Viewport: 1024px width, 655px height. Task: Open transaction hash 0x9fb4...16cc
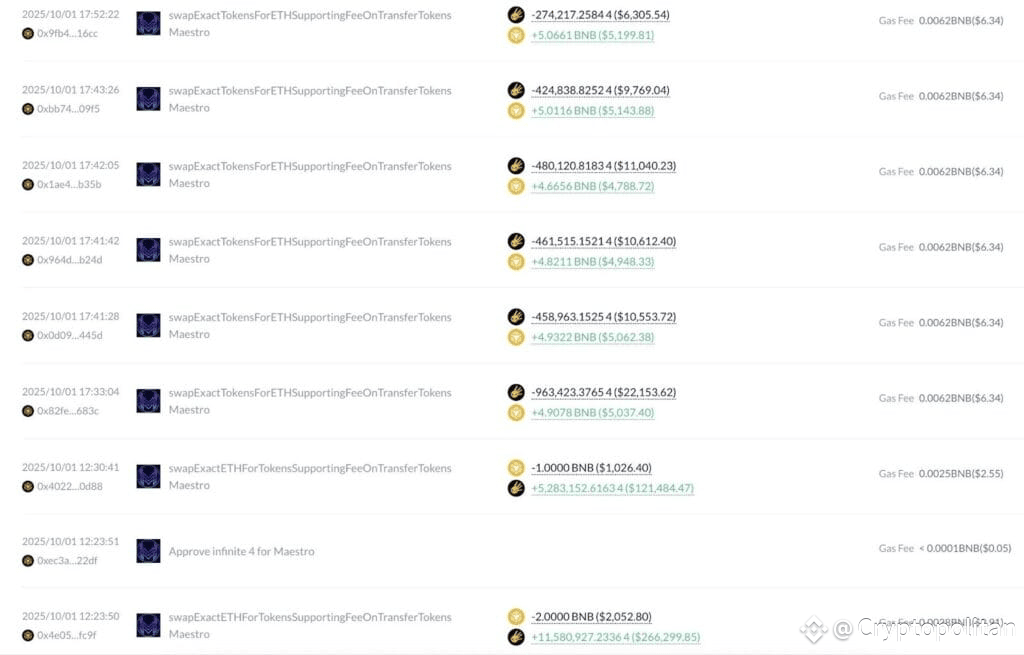tap(67, 33)
